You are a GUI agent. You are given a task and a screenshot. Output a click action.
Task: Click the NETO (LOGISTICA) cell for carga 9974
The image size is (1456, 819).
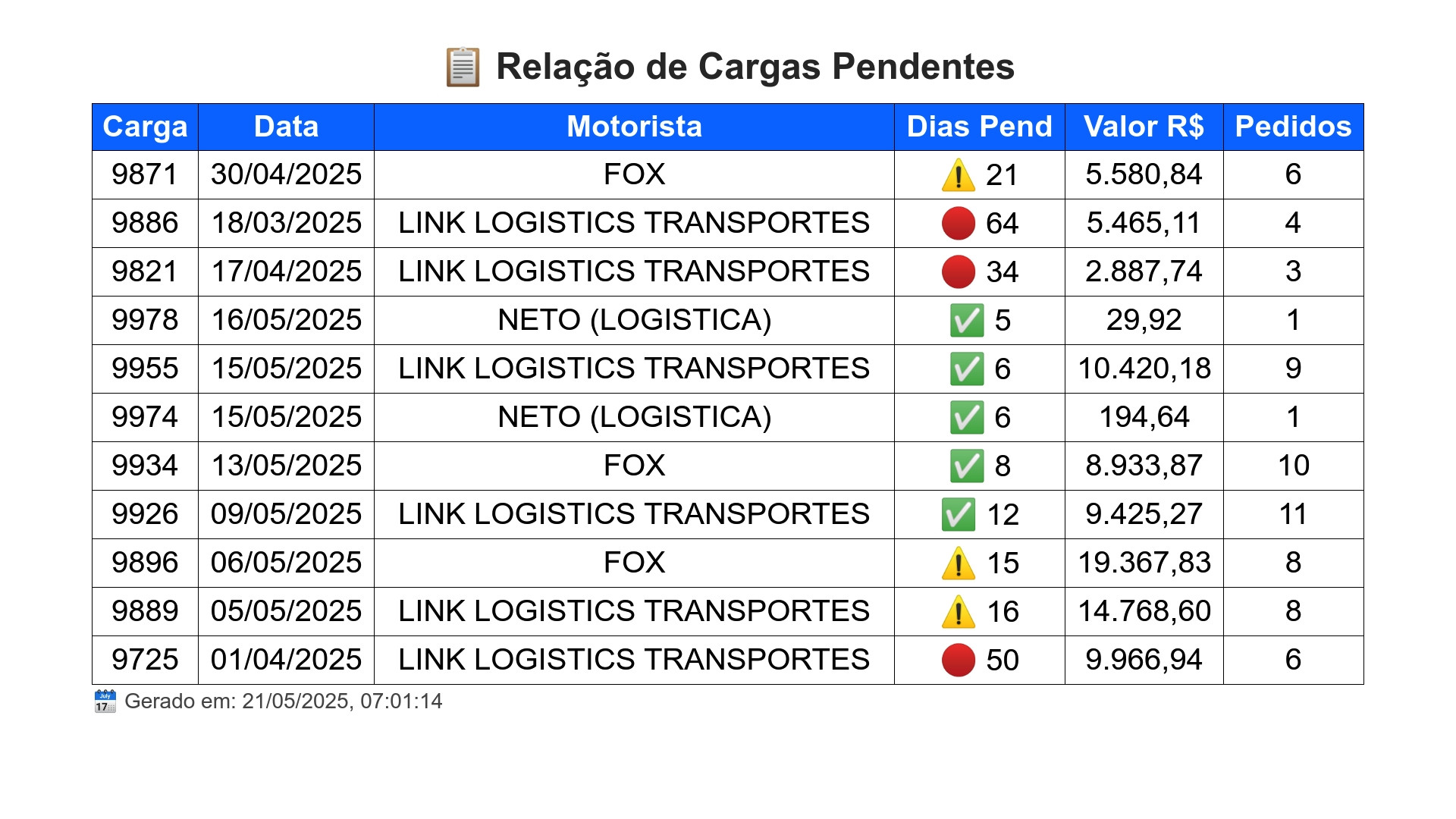(634, 418)
